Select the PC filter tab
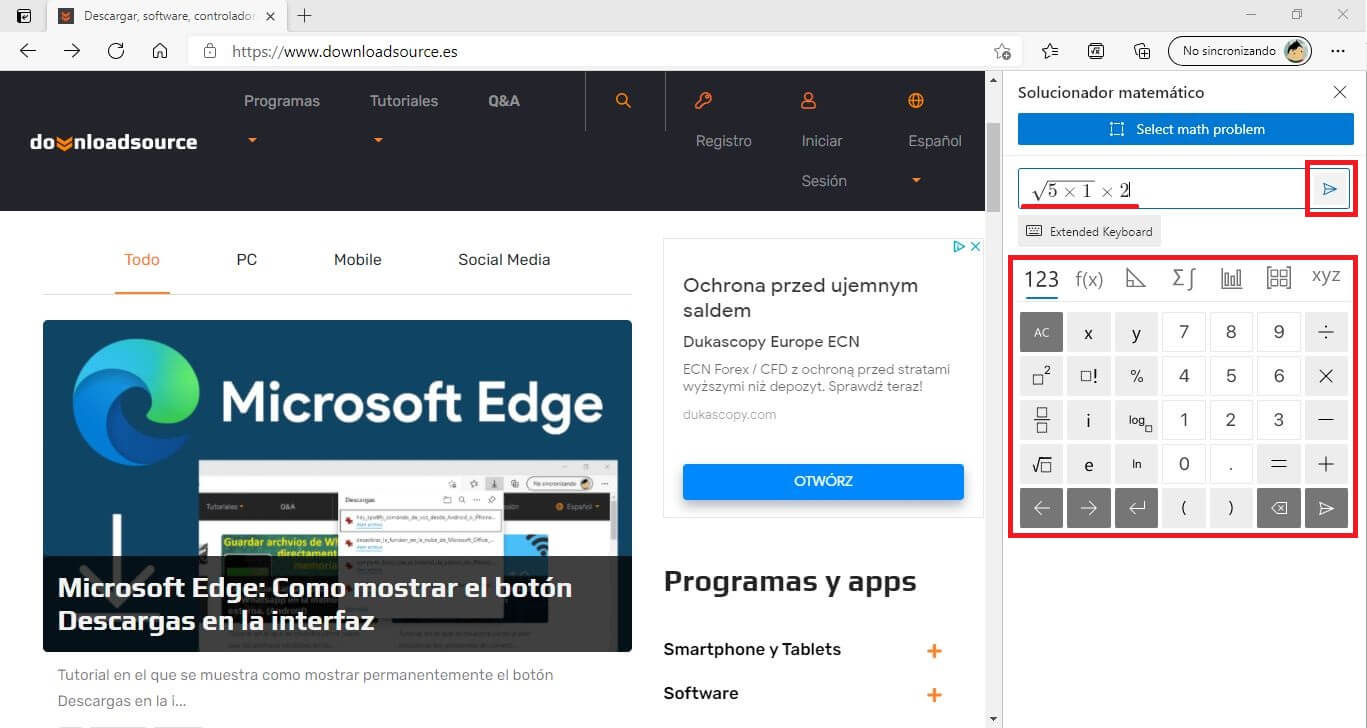 click(247, 260)
